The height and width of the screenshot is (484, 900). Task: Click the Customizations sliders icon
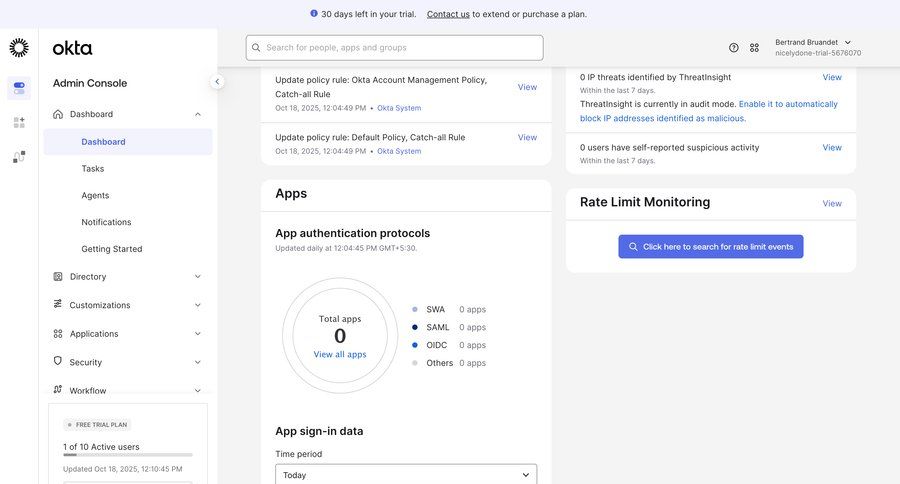(x=57, y=304)
